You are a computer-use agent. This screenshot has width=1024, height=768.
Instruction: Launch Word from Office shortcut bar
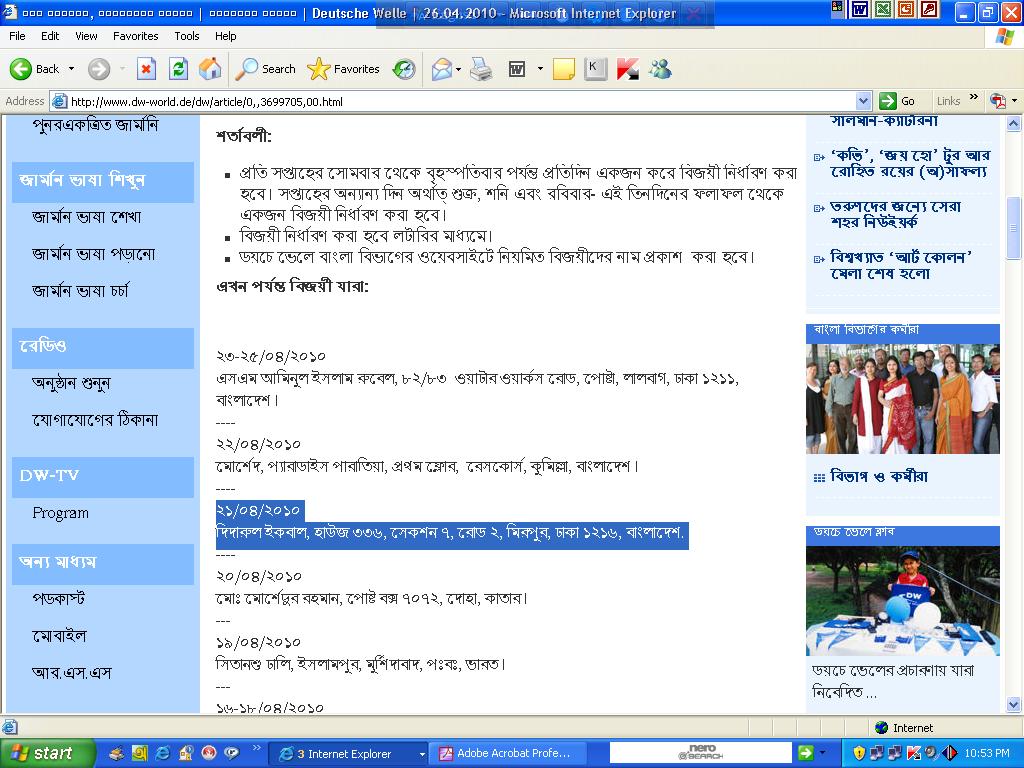[859, 9]
